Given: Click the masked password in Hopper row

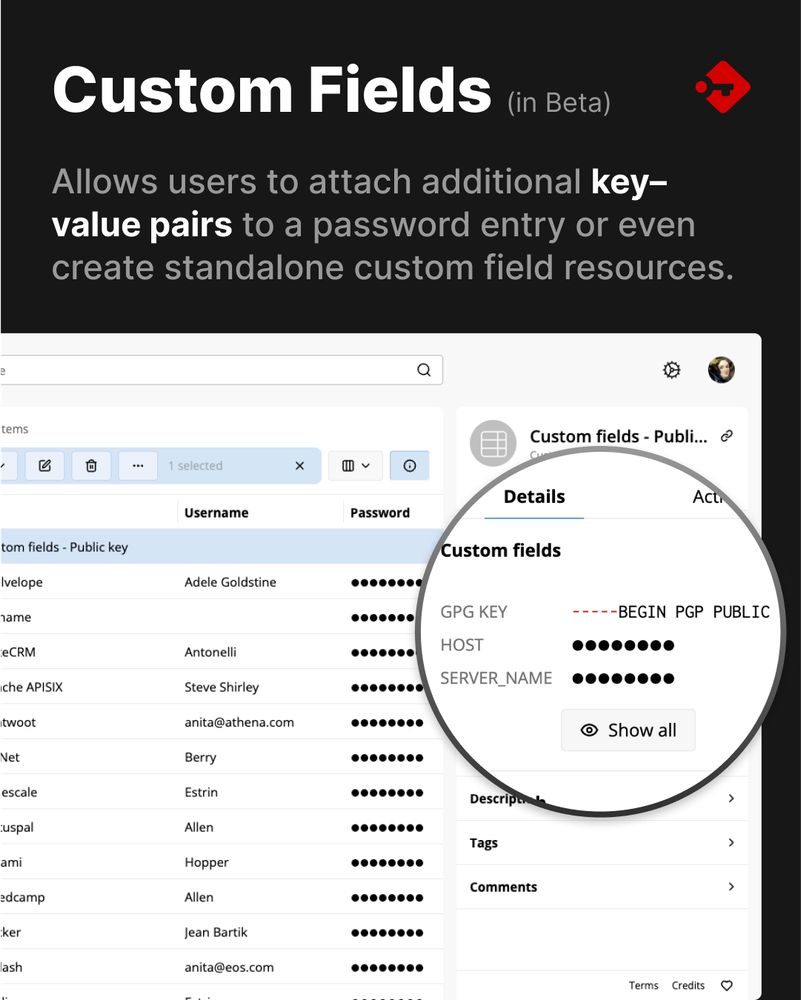Looking at the screenshot, I should 386,863.
